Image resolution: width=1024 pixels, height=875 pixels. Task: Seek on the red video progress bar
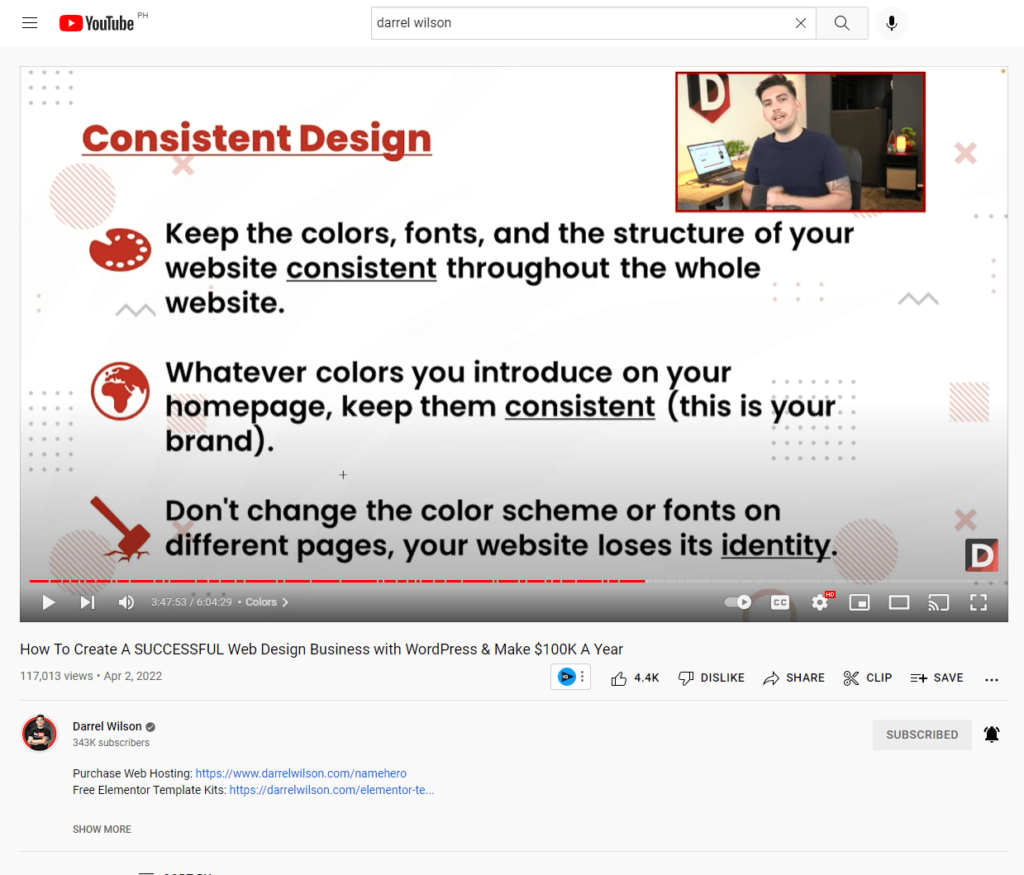tap(400, 581)
